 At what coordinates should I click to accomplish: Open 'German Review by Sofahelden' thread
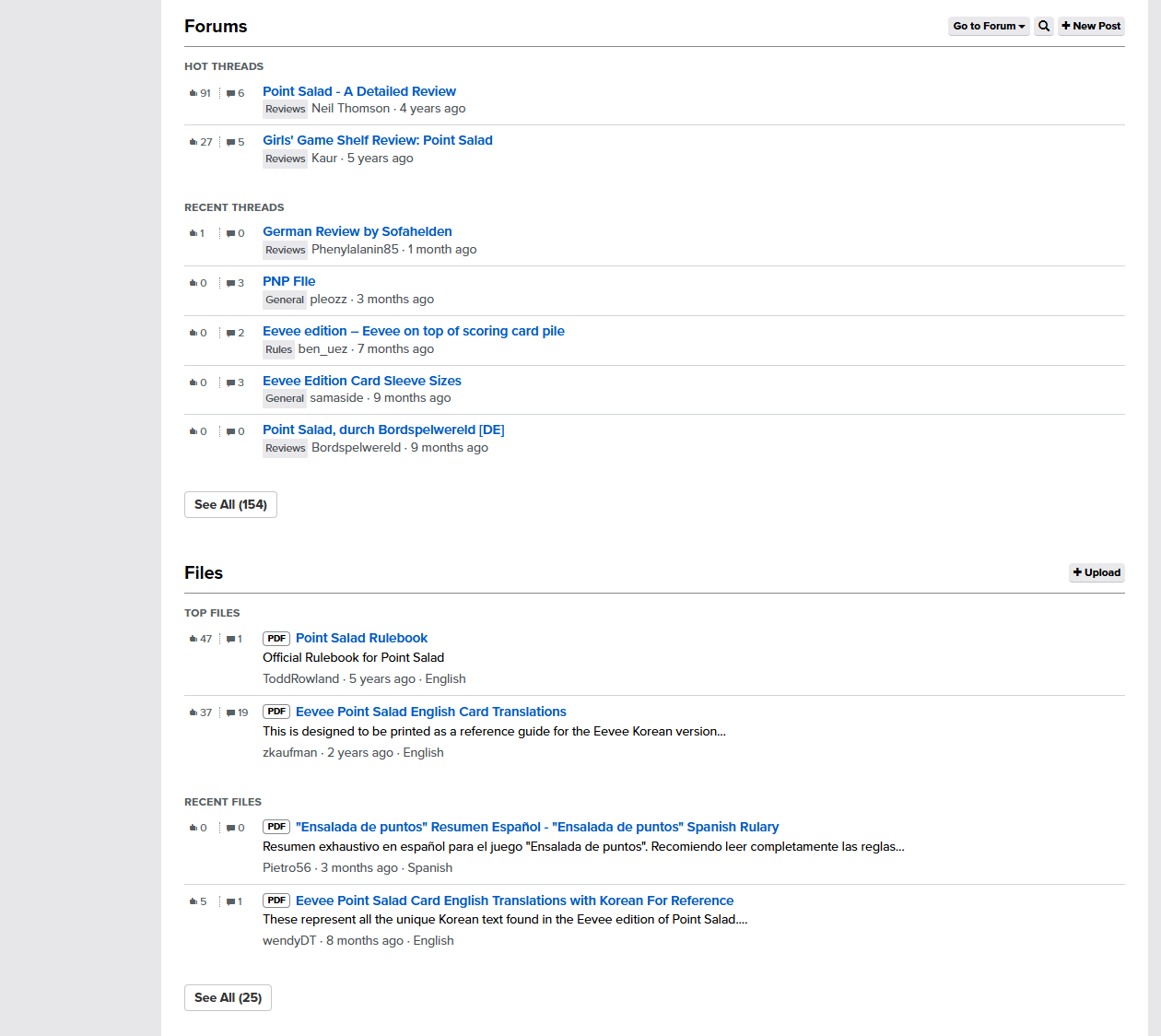(x=358, y=231)
